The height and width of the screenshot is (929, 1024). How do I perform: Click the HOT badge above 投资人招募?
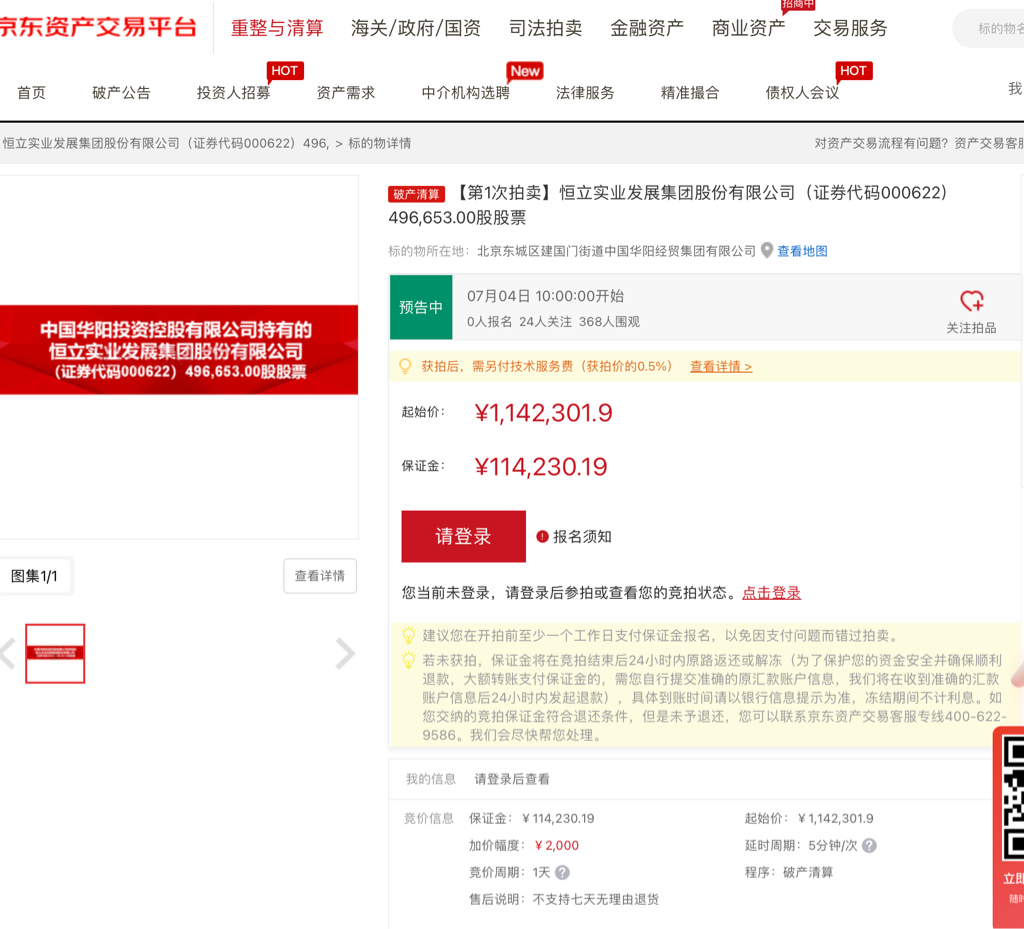(285, 71)
